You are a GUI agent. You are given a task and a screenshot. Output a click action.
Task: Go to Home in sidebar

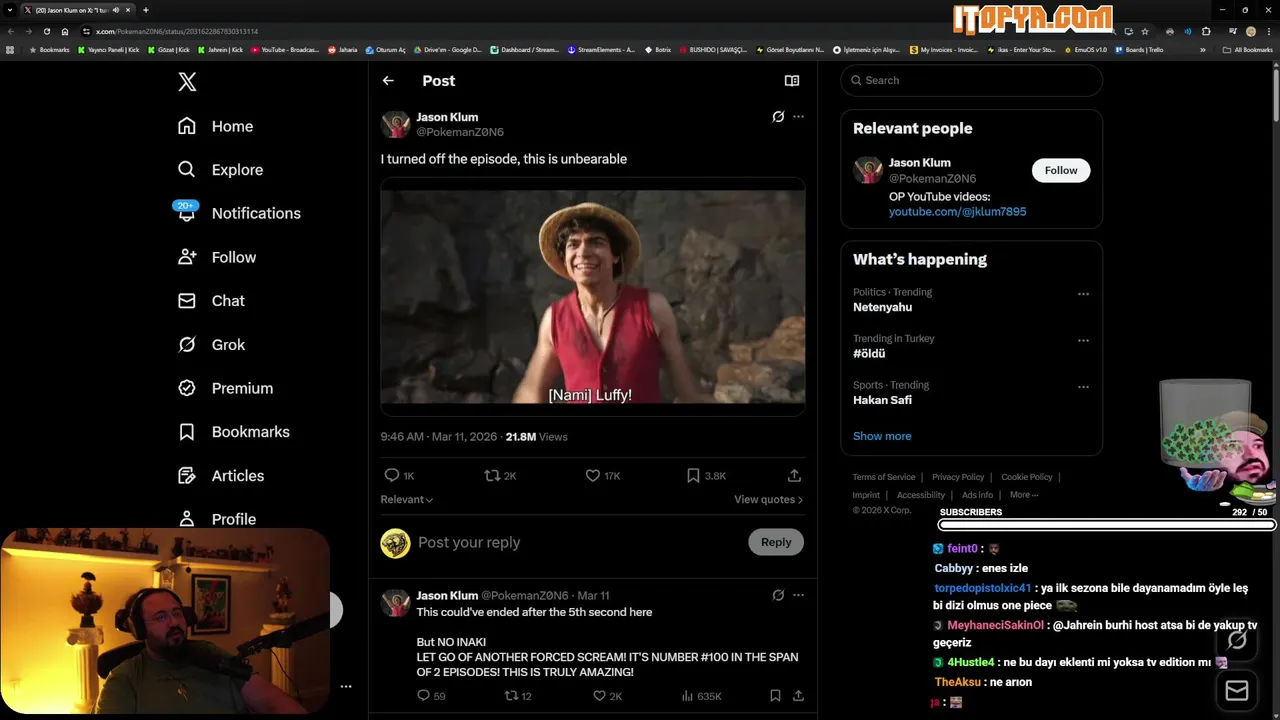[216, 126]
